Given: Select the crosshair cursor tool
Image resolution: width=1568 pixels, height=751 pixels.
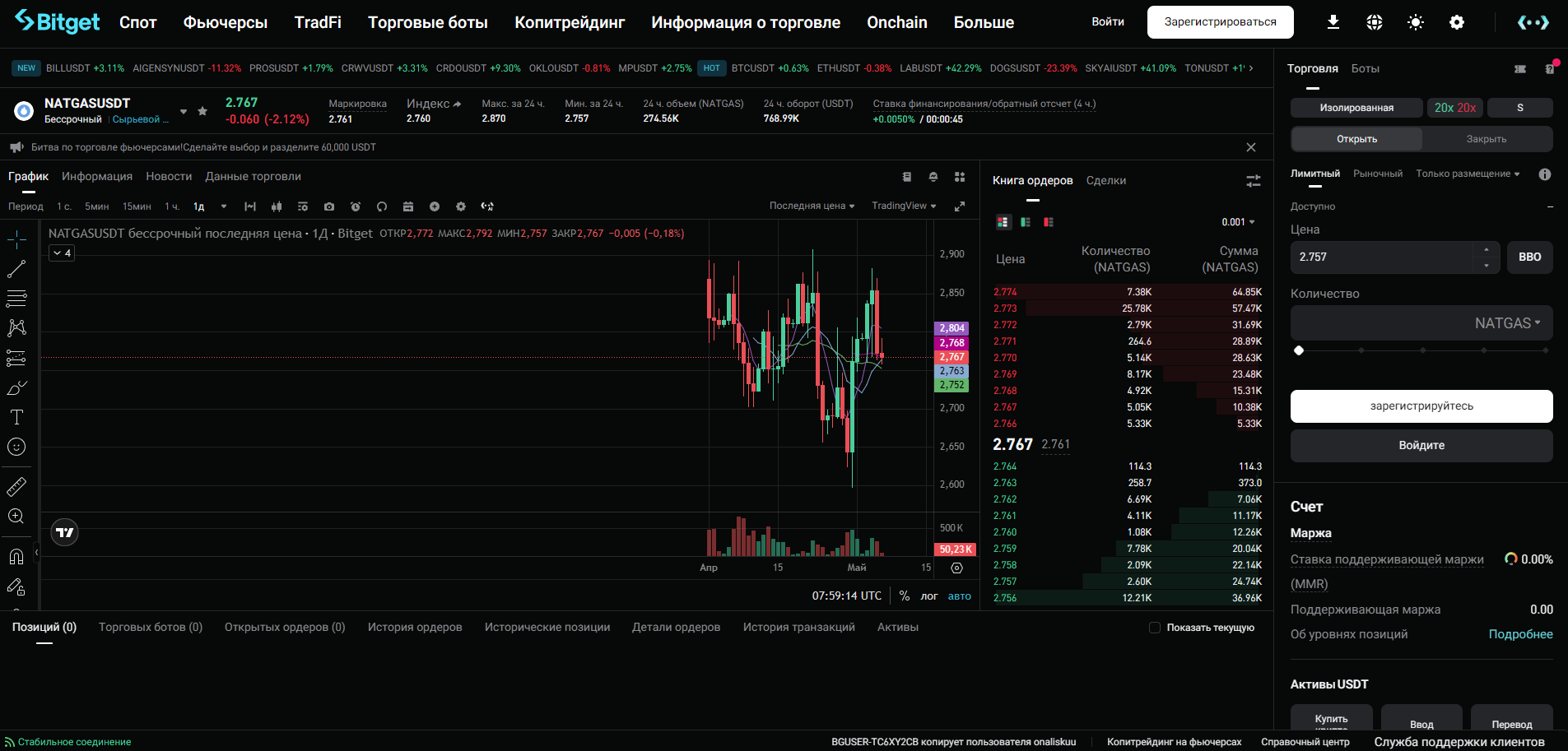Looking at the screenshot, I should [x=16, y=239].
